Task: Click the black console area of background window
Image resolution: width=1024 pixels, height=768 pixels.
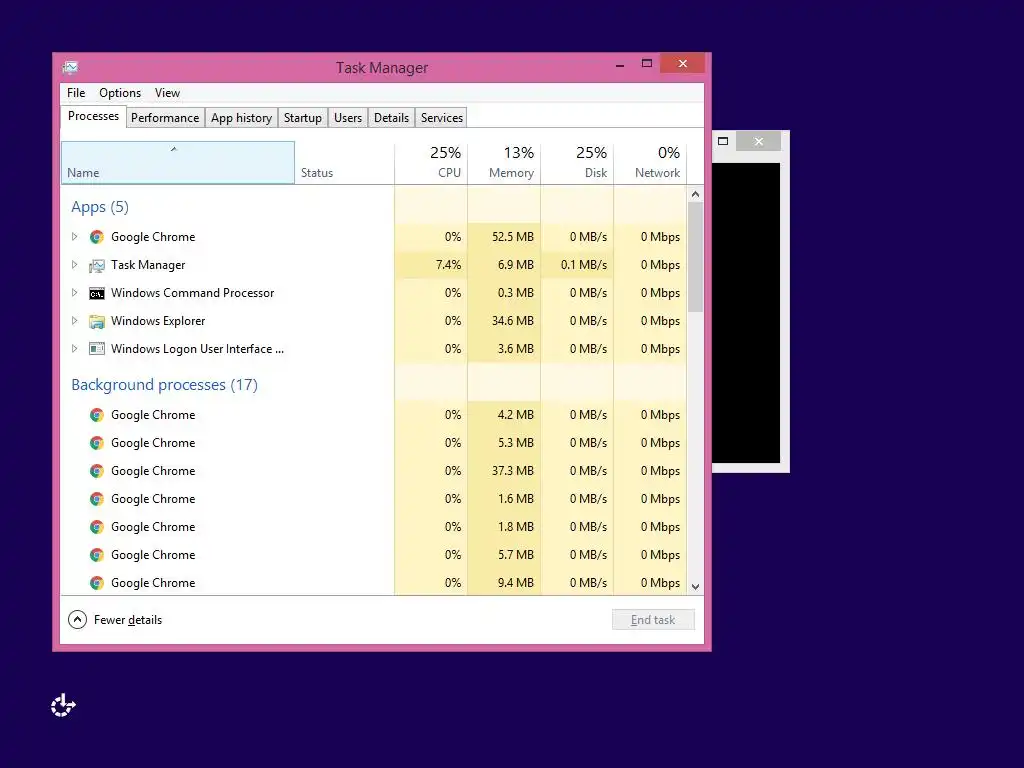Action: (x=746, y=313)
